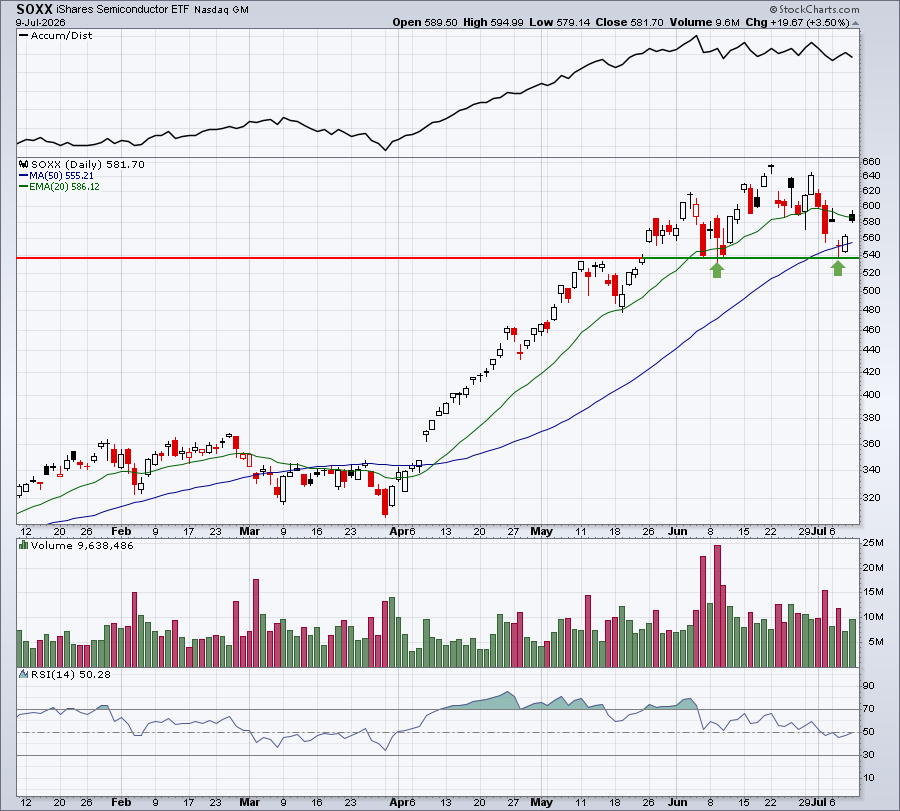Viewport: 900px width, 811px height.
Task: Click the 9-Jul-2026 date text
Action: 40,23
